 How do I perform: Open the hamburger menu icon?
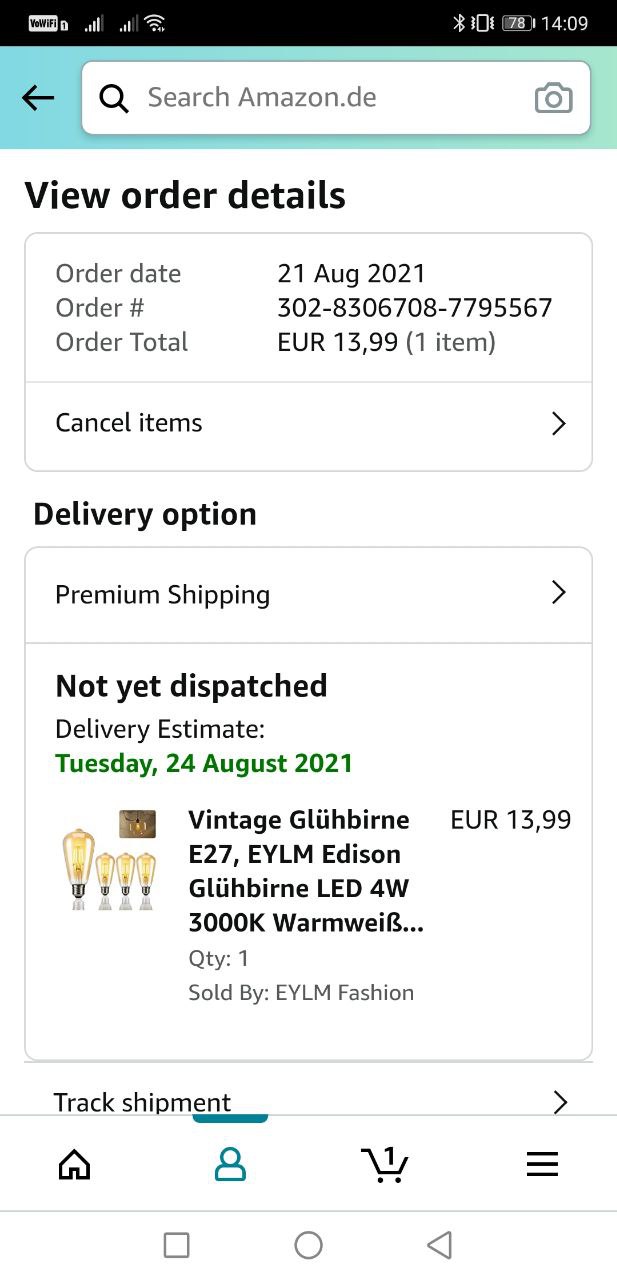[542, 1164]
